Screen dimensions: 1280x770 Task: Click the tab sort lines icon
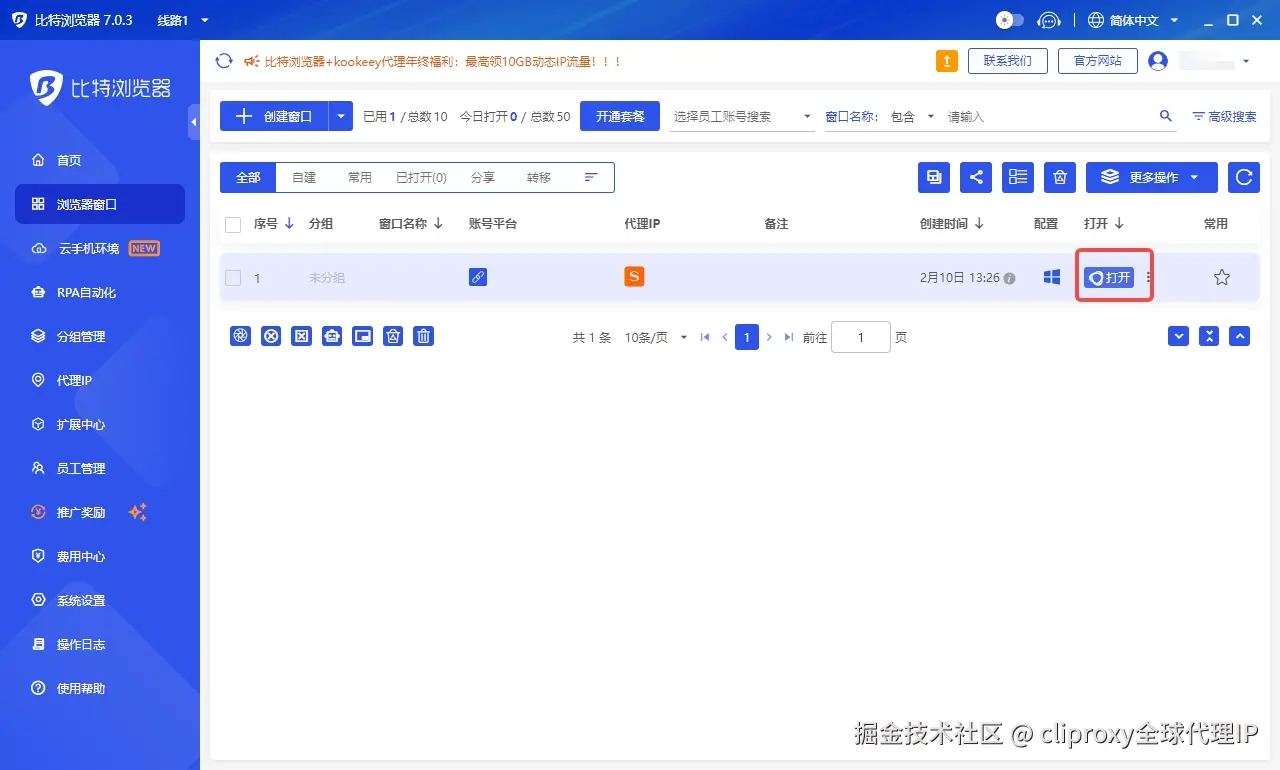pyautogui.click(x=591, y=177)
